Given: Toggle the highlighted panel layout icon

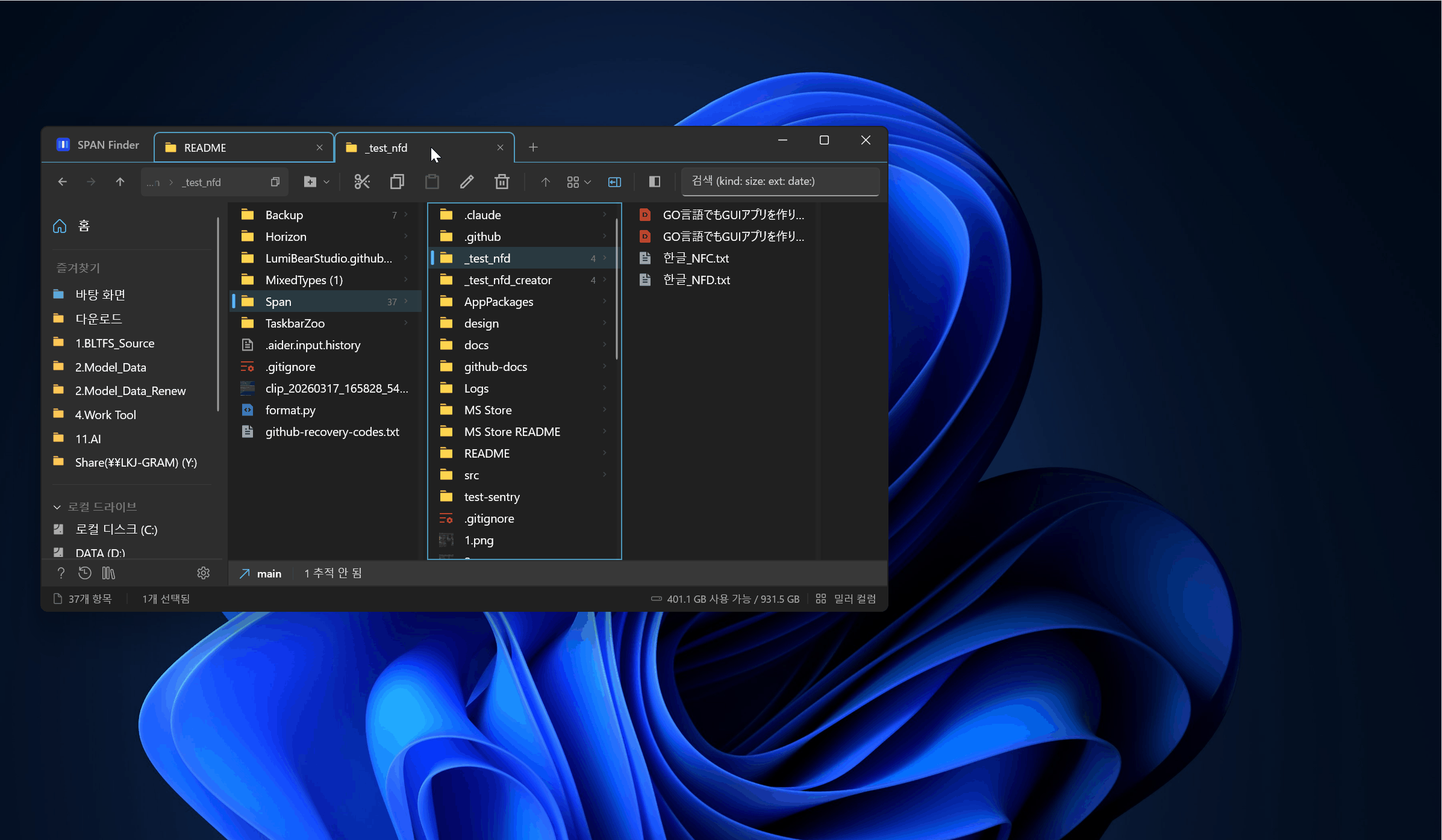Looking at the screenshot, I should point(614,182).
